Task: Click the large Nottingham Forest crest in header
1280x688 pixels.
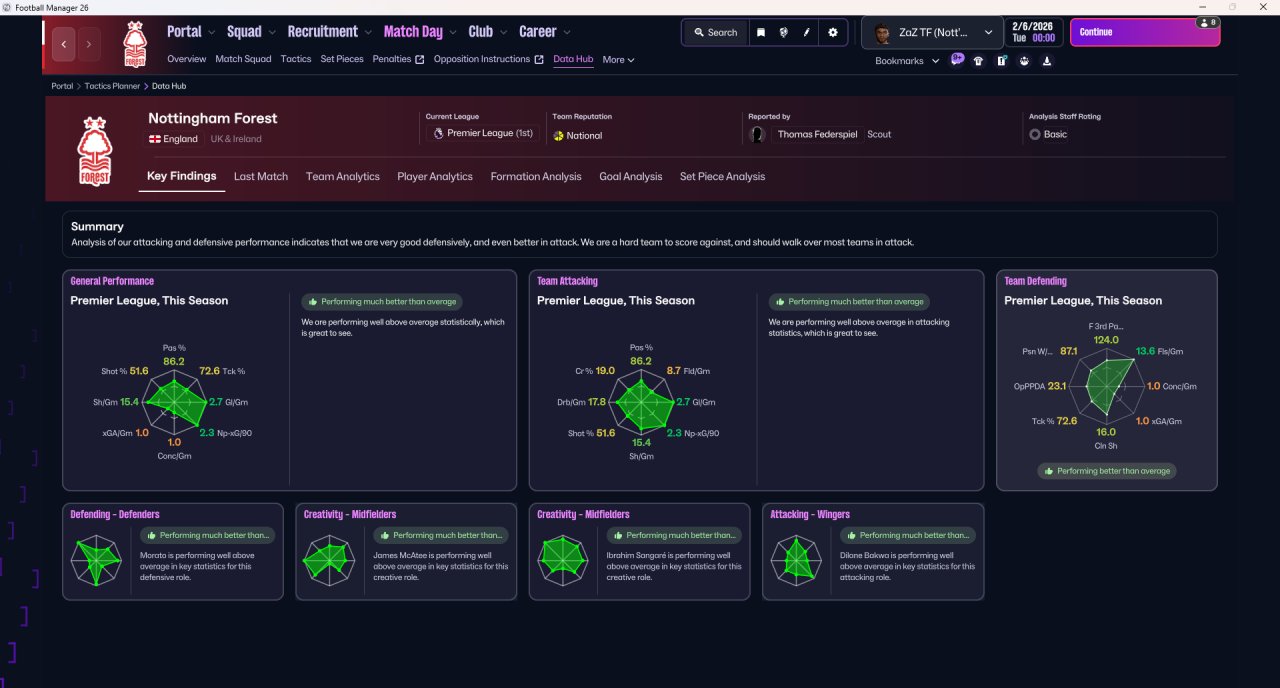Action: tap(94, 151)
